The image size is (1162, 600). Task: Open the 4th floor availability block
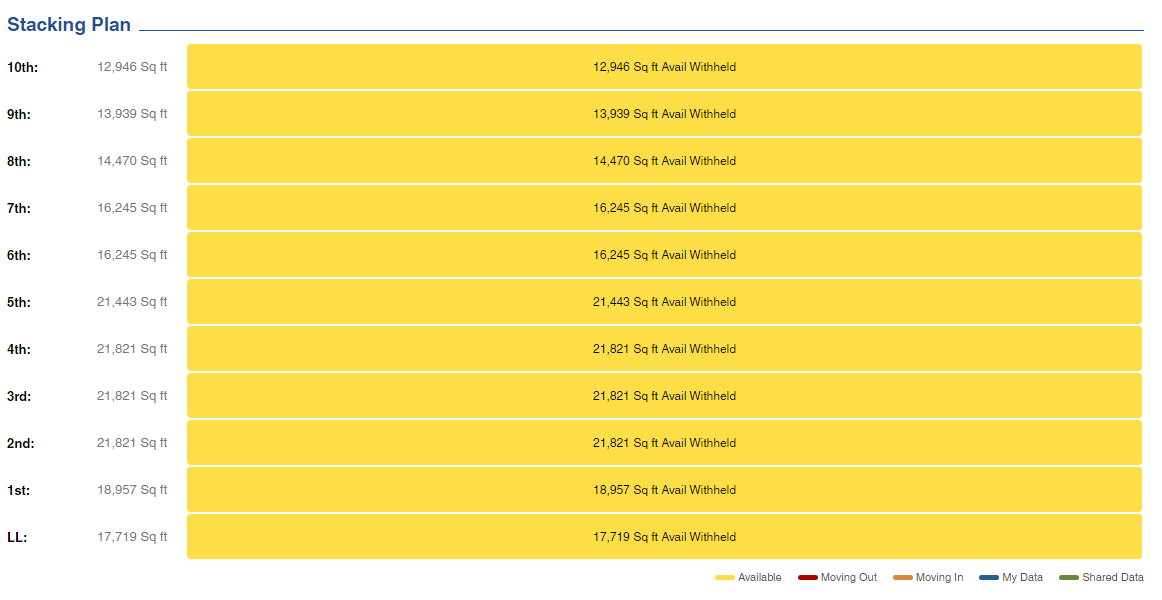(664, 349)
